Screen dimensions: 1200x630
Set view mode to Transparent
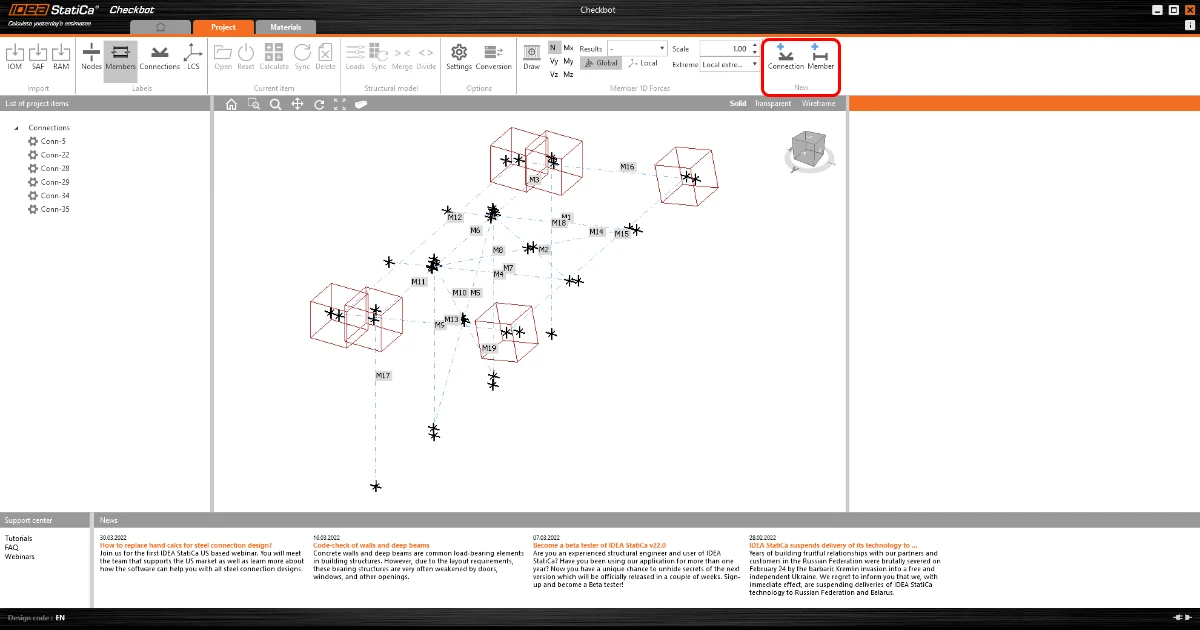click(x=772, y=103)
